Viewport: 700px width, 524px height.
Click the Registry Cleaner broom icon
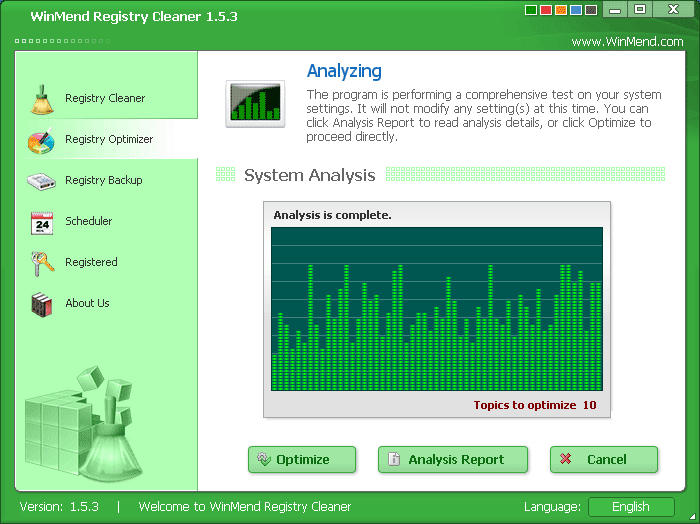pos(42,99)
